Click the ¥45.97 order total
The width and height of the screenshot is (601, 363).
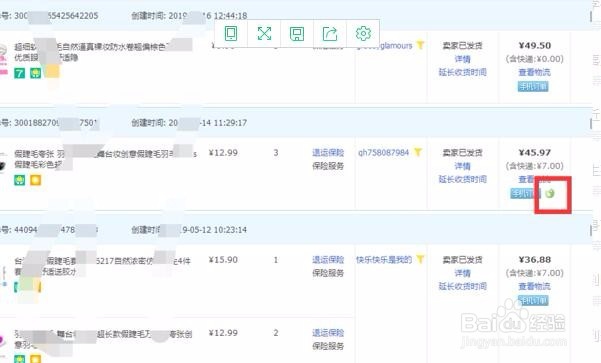click(x=535, y=153)
